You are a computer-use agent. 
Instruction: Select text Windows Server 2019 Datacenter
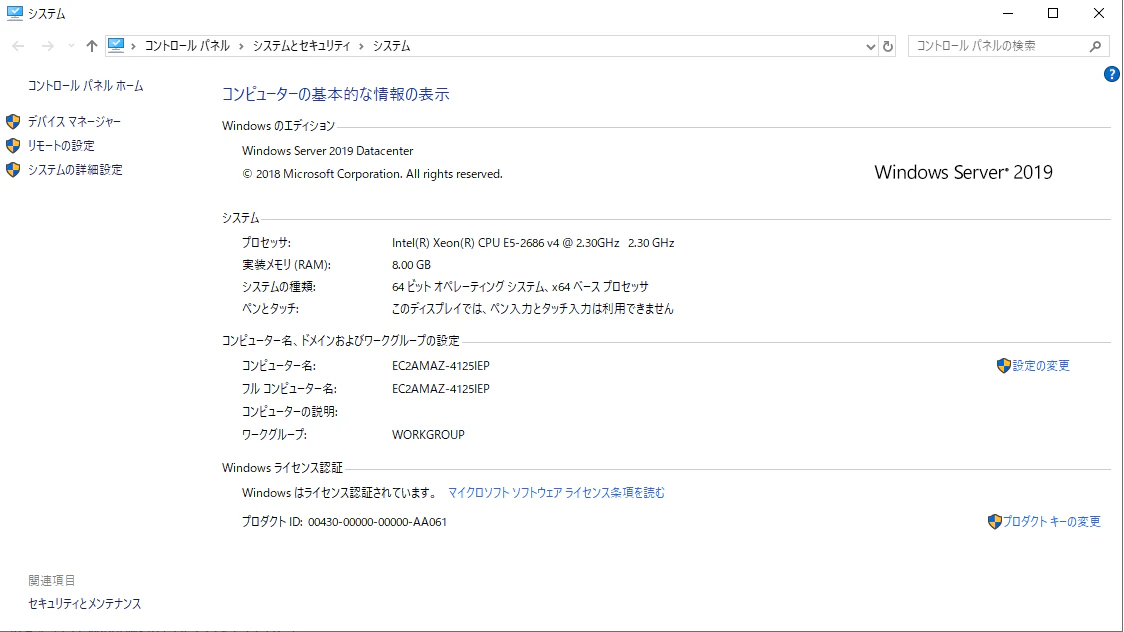[x=328, y=151]
